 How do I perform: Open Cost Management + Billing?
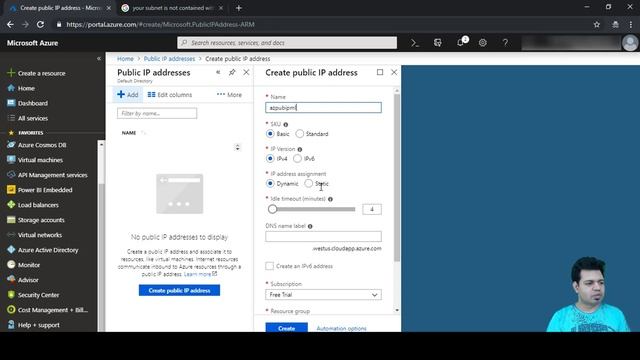(x=47, y=310)
